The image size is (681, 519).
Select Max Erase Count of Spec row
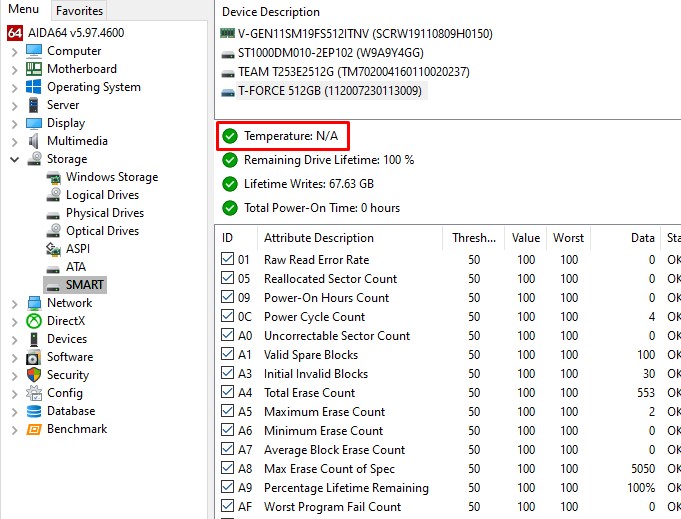[449, 469]
